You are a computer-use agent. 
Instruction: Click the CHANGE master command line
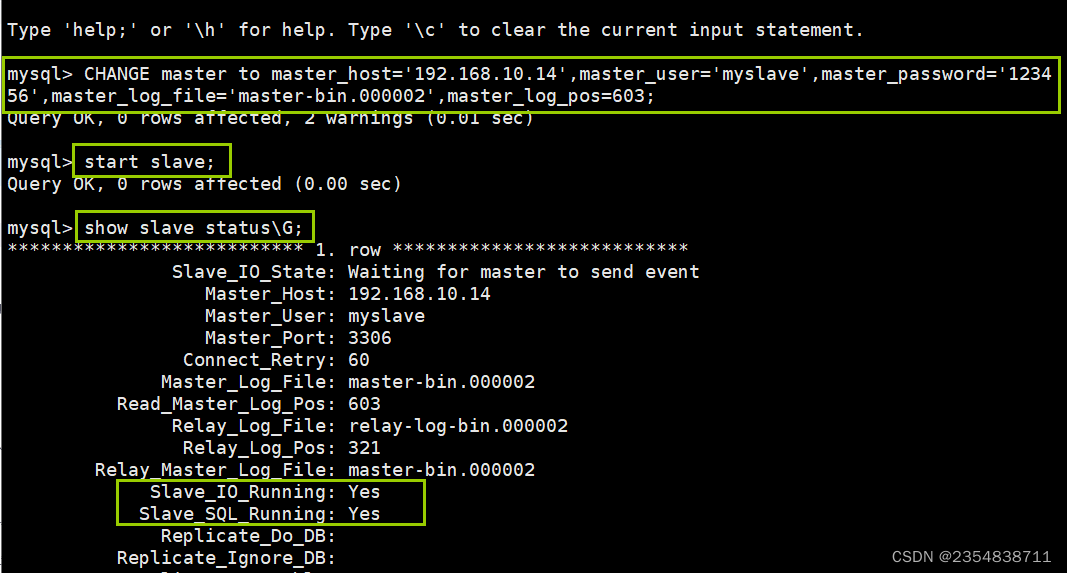[x=529, y=84]
